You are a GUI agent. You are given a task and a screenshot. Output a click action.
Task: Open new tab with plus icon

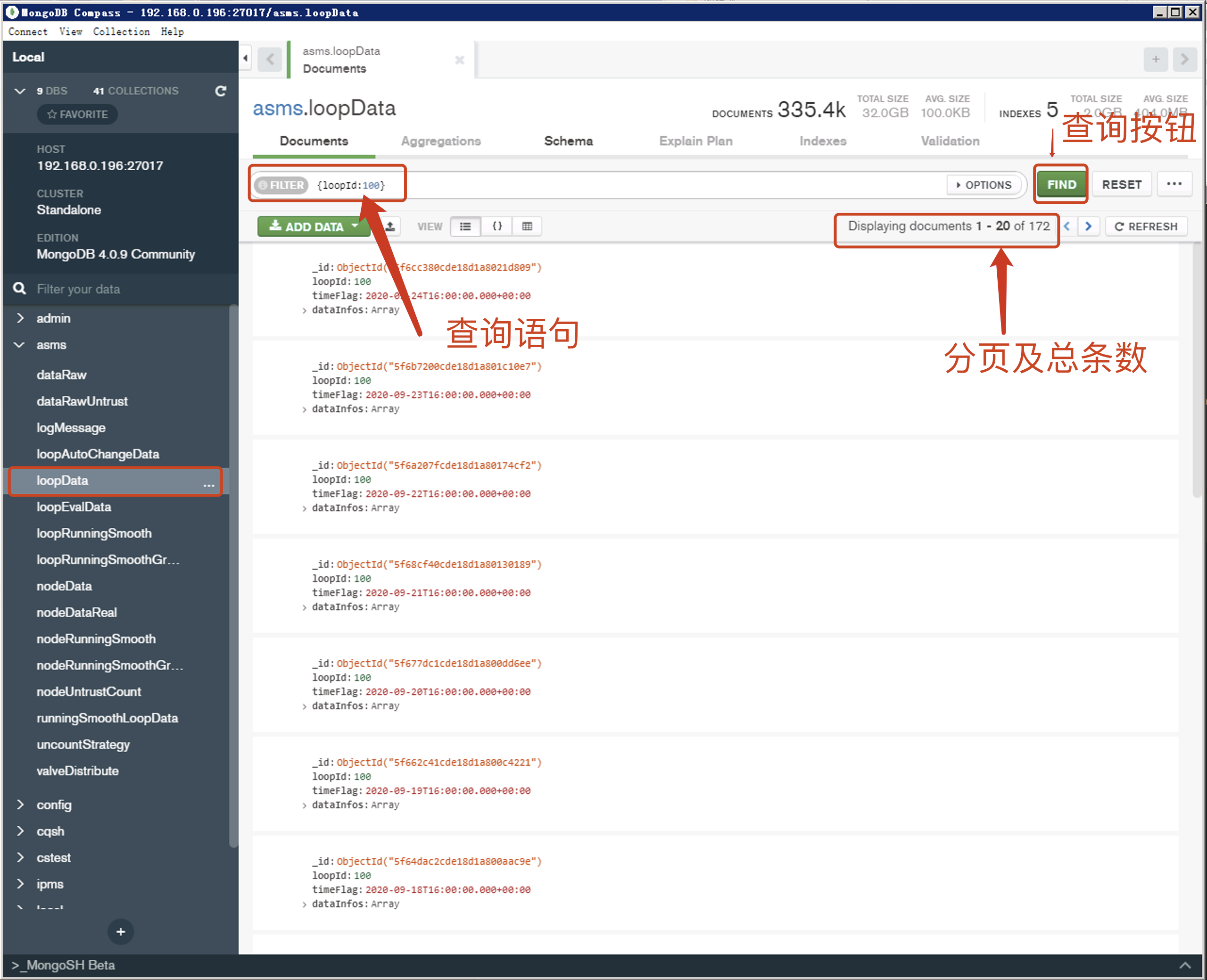coord(1156,59)
